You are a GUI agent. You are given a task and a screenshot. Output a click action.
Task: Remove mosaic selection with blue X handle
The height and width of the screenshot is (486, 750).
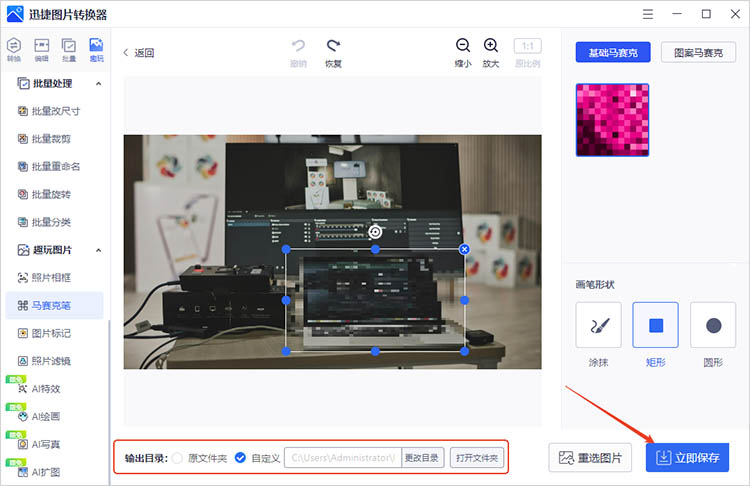[464, 249]
